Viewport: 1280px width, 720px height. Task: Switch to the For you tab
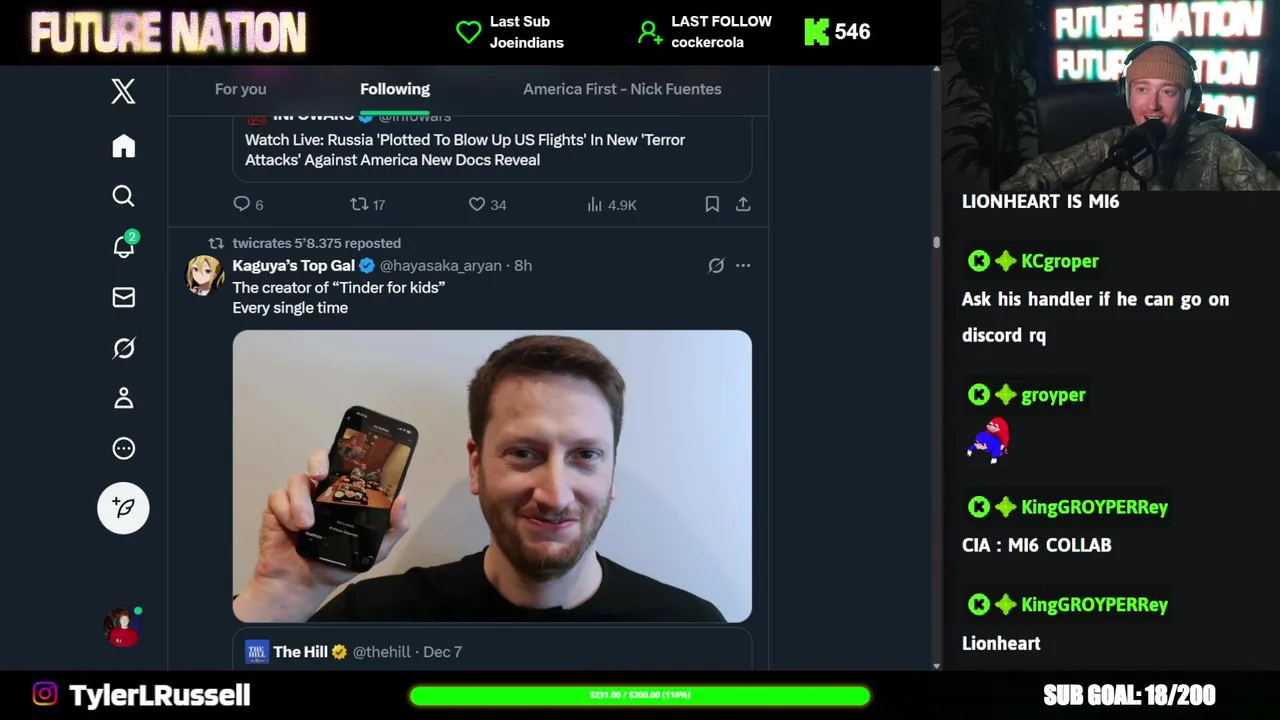(240, 89)
